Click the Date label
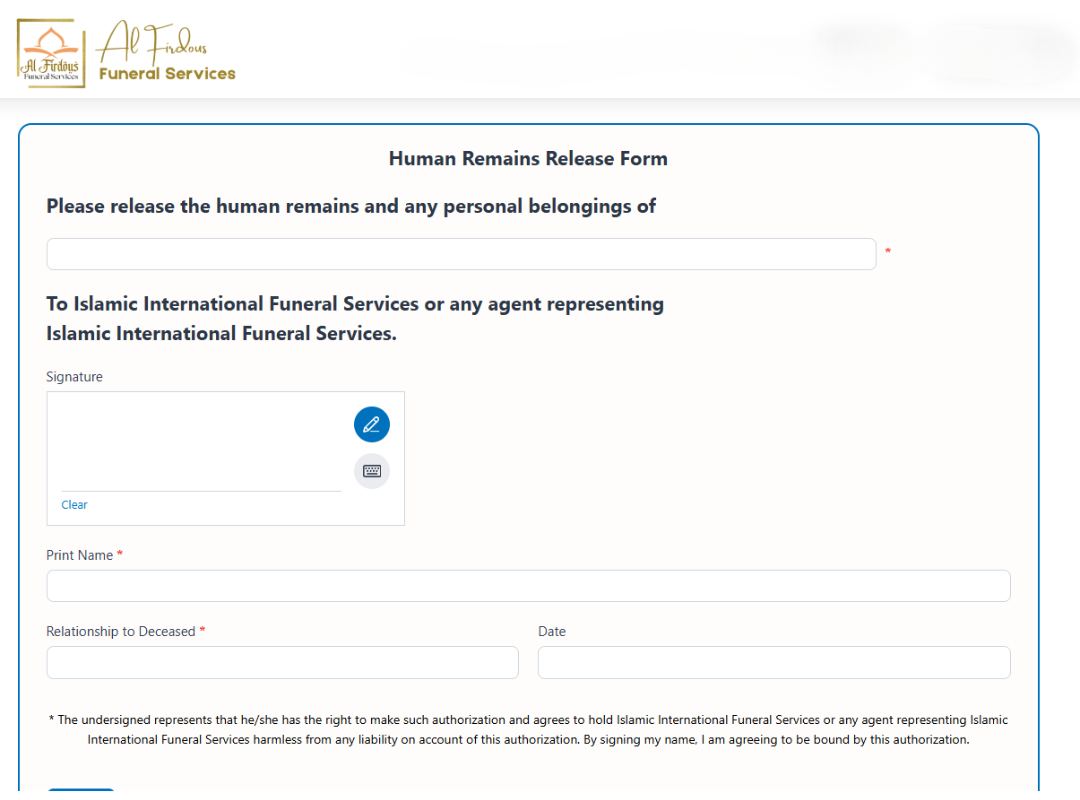The image size is (1080, 800). point(552,632)
